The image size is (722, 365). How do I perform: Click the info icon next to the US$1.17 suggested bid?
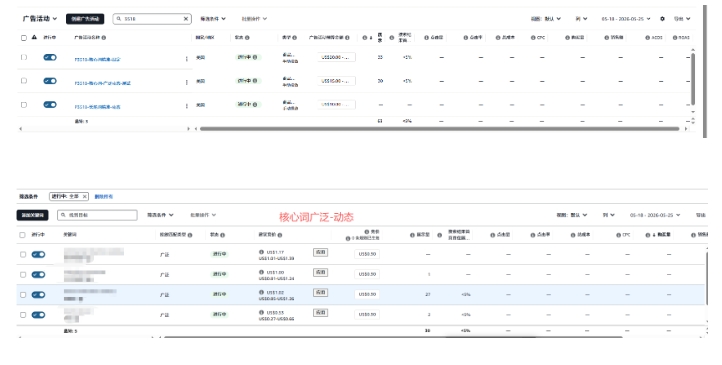pos(262,252)
